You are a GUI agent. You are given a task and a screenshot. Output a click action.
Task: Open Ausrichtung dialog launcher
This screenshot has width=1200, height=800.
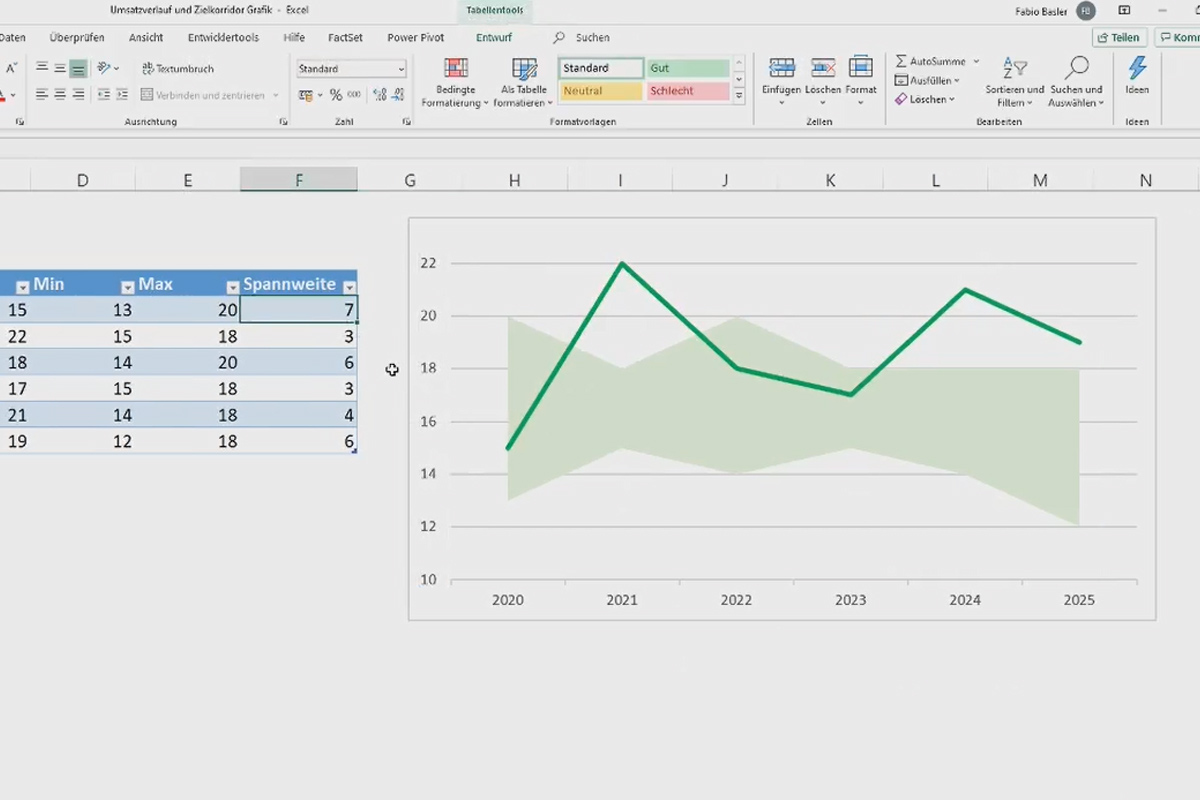point(283,122)
